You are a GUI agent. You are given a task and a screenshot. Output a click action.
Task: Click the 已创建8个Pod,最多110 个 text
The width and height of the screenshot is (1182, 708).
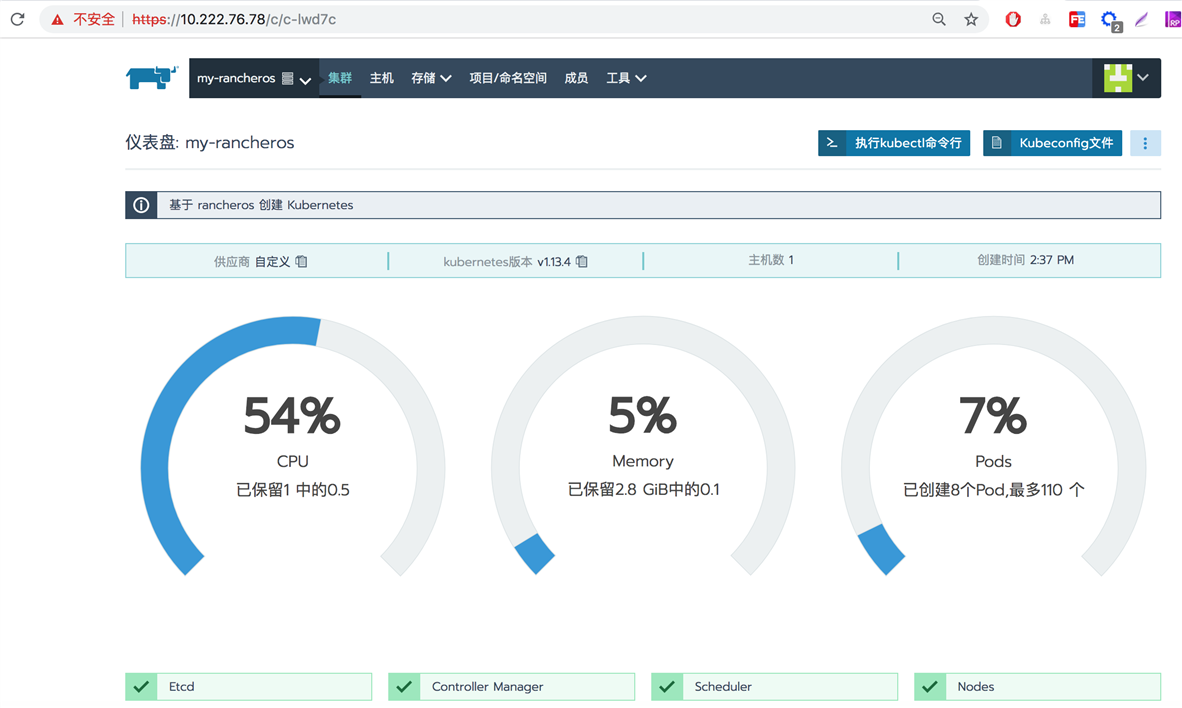coord(994,490)
